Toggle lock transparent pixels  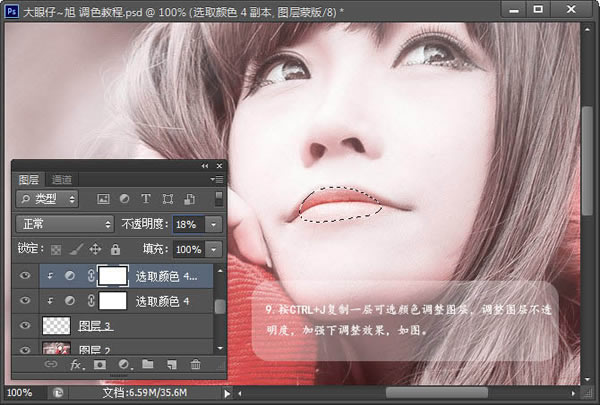pos(56,250)
